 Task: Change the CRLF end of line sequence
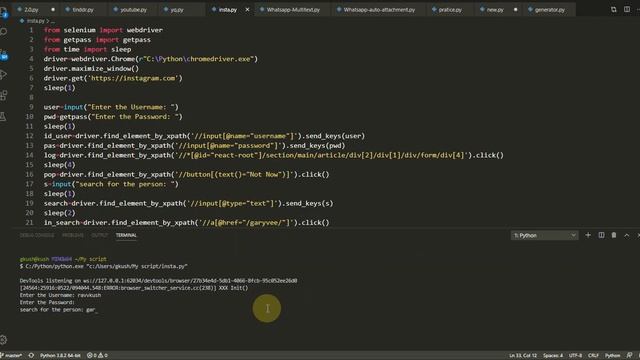point(593,356)
